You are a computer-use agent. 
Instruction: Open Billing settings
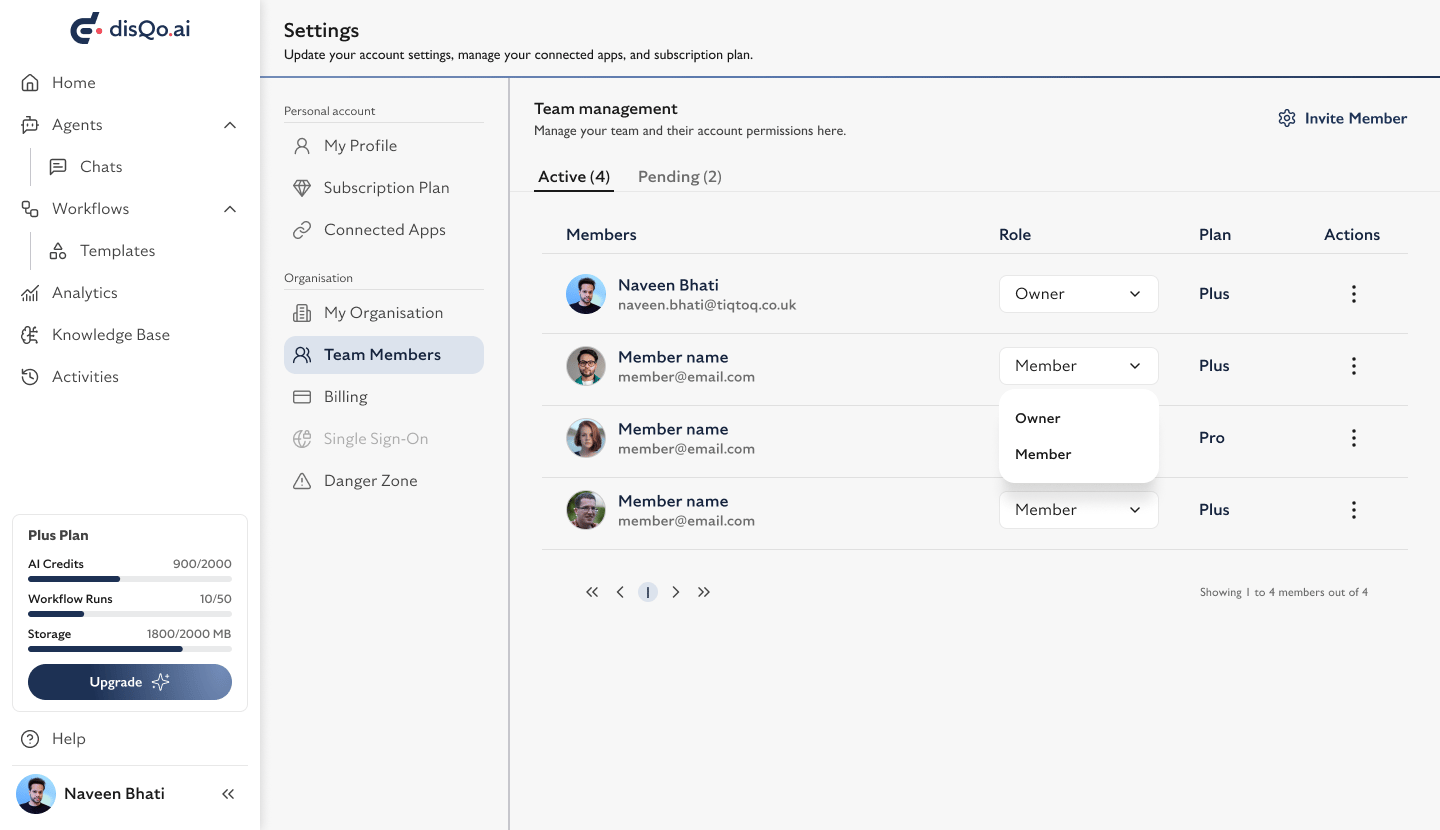point(384,397)
